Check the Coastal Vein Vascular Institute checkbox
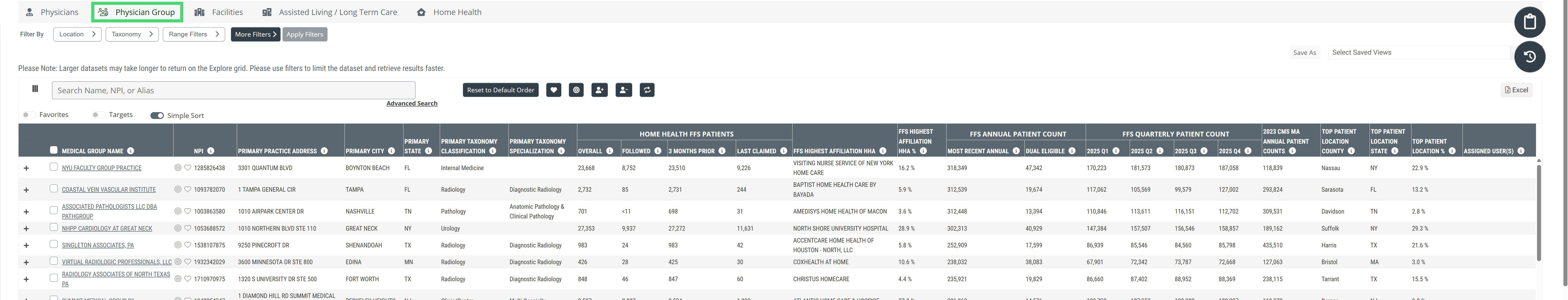The height and width of the screenshot is (300, 1568). pos(54,189)
